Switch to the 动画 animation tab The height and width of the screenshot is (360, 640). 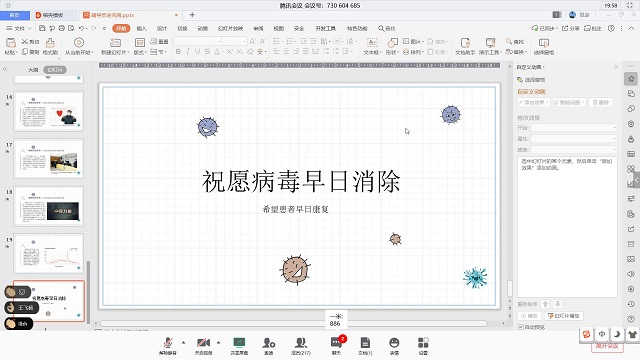coord(202,28)
